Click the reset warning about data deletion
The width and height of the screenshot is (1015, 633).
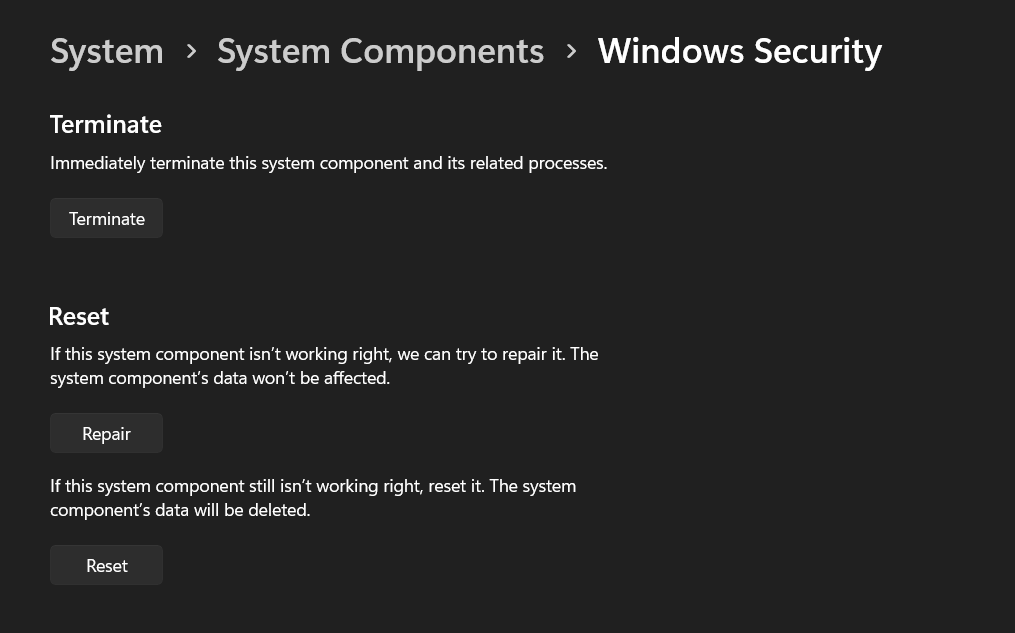click(x=313, y=497)
